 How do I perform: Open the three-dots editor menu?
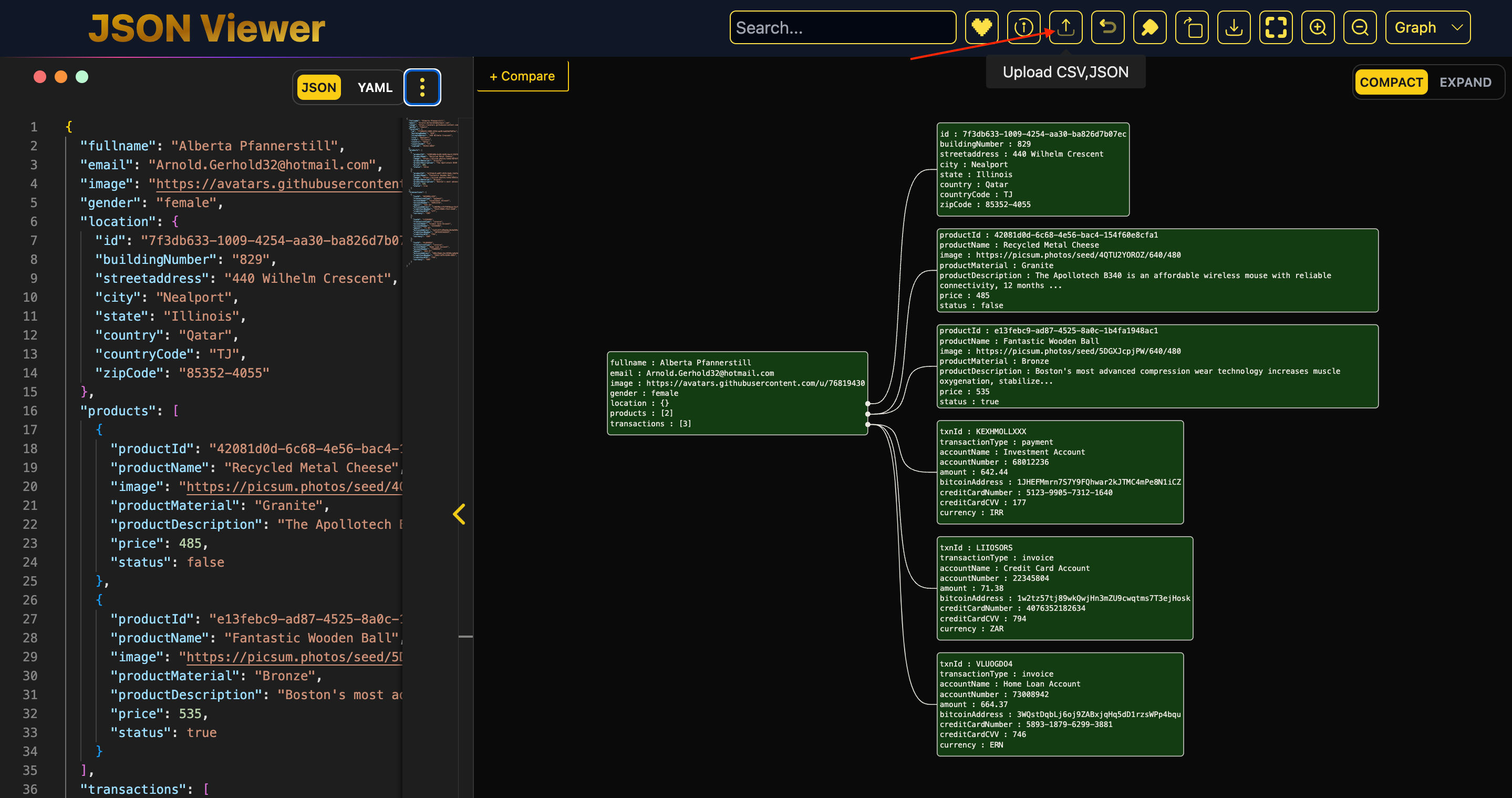coord(422,87)
